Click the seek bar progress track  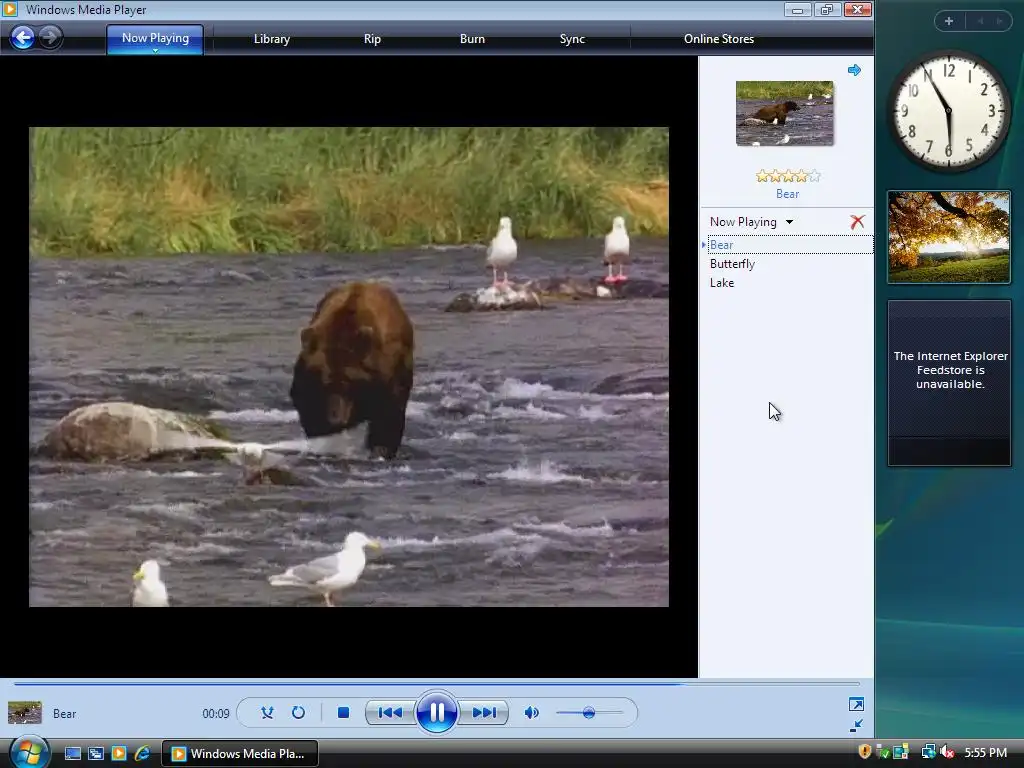[x=436, y=684]
